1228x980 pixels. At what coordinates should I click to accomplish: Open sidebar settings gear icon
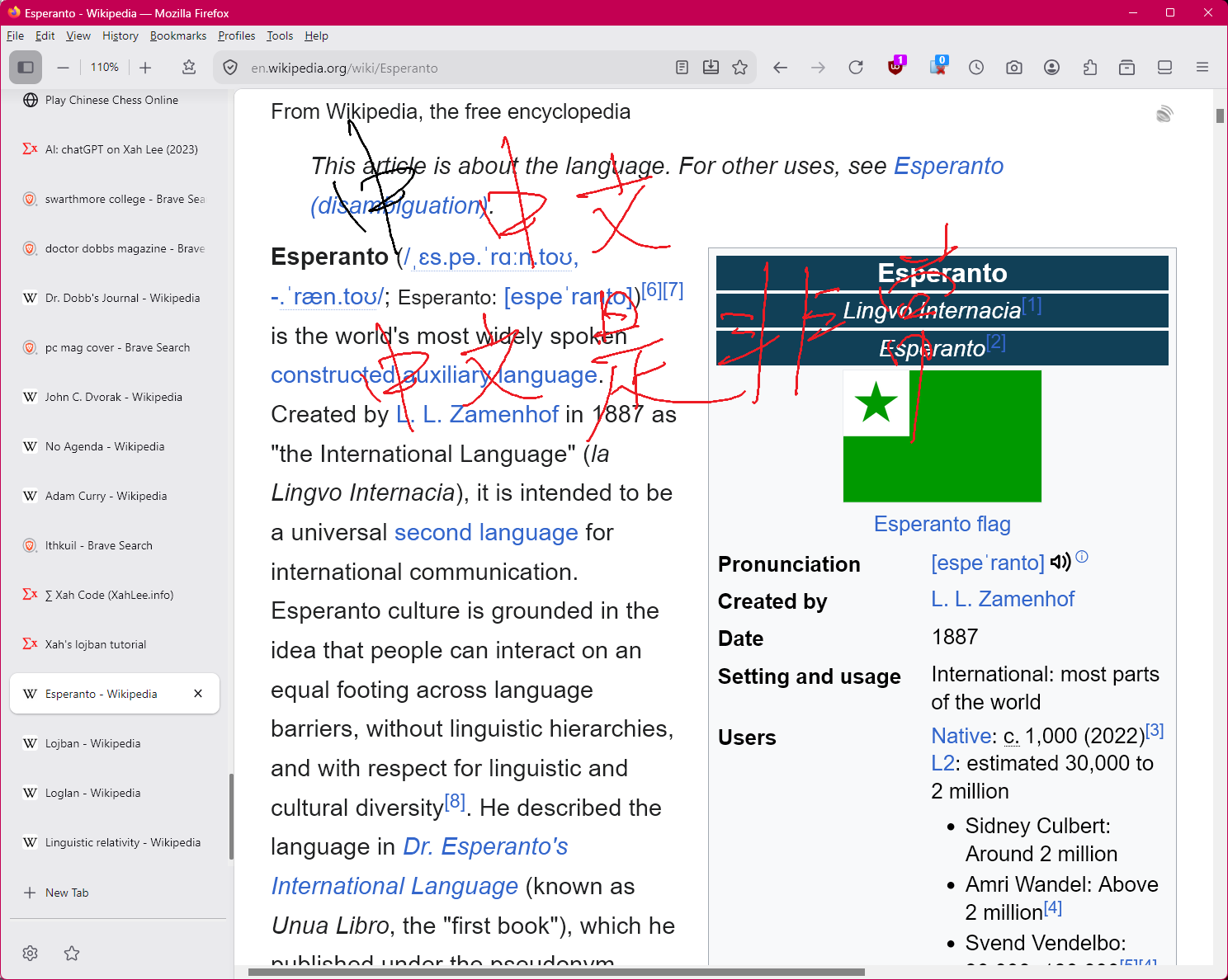tap(31, 954)
